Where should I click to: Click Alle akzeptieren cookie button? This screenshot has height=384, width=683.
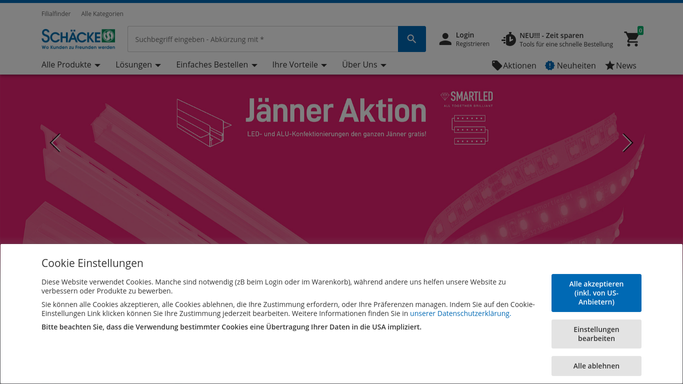(596, 293)
